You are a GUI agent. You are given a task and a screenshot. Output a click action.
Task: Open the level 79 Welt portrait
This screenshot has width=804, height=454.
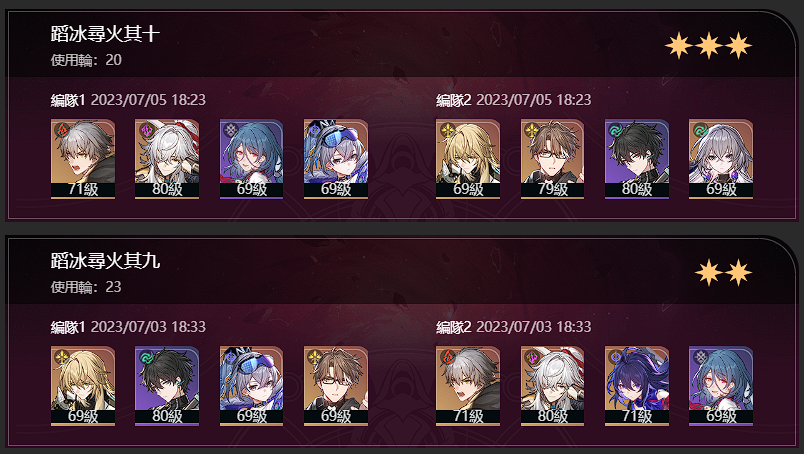click(x=552, y=159)
